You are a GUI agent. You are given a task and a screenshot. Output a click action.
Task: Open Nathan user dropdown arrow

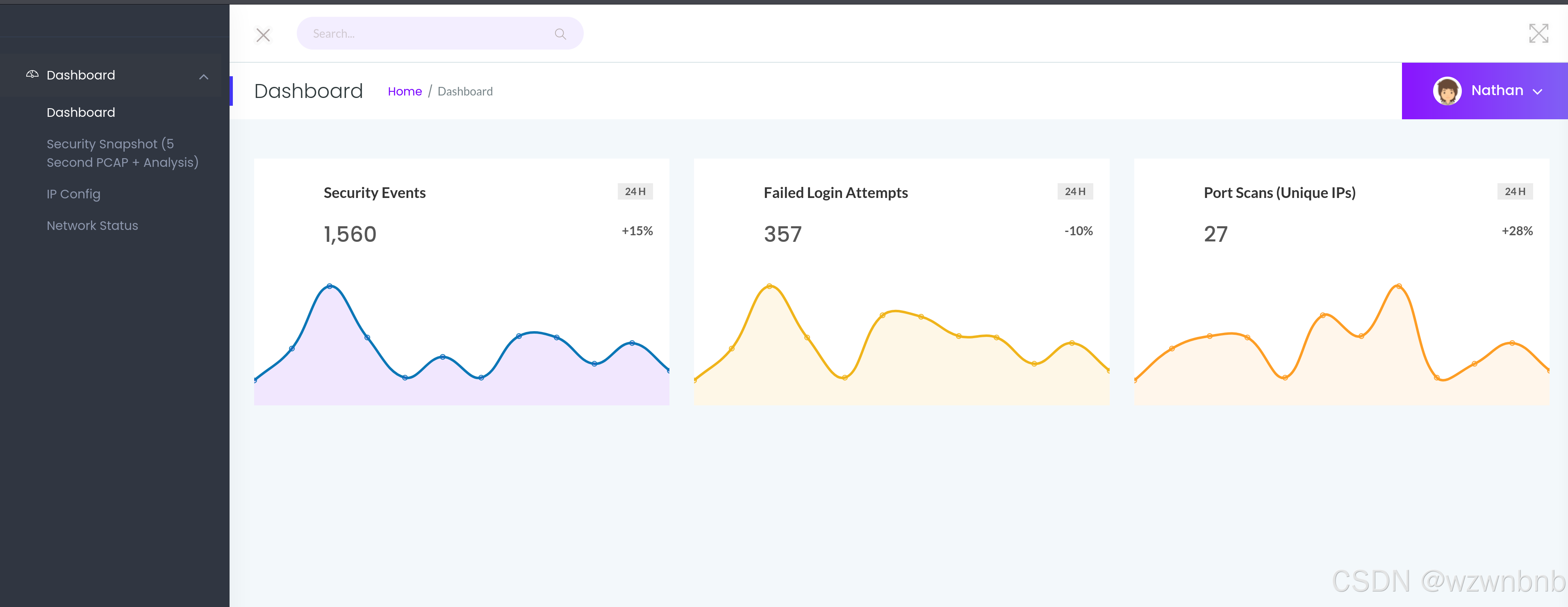point(1538,92)
